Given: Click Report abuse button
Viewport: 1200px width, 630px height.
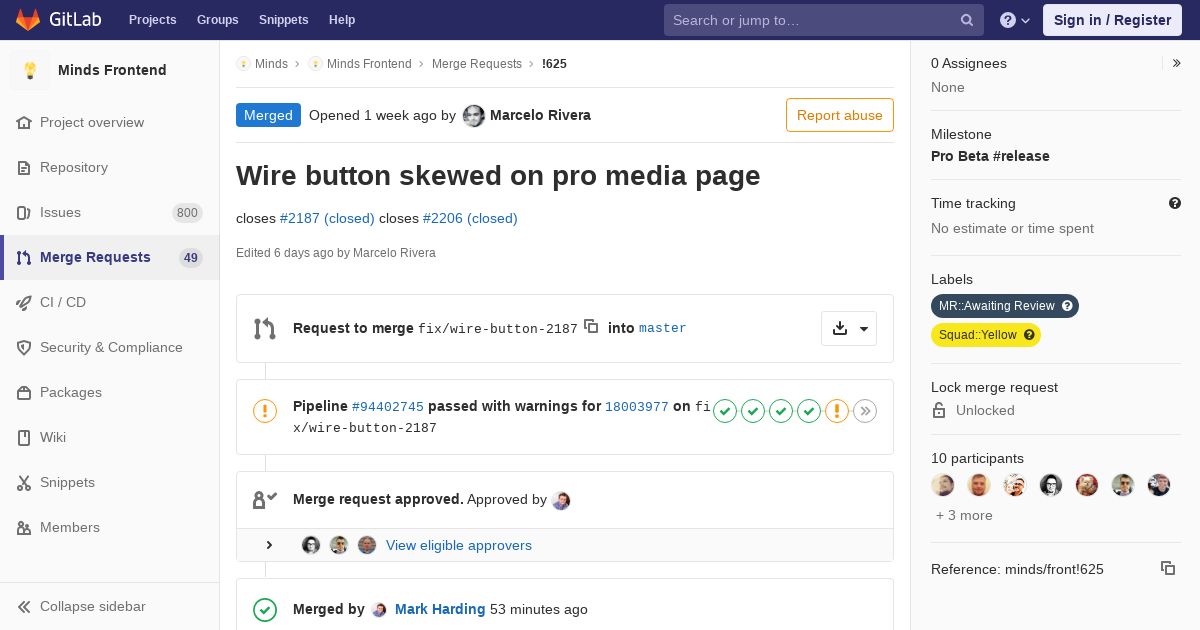Looking at the screenshot, I should point(840,115).
